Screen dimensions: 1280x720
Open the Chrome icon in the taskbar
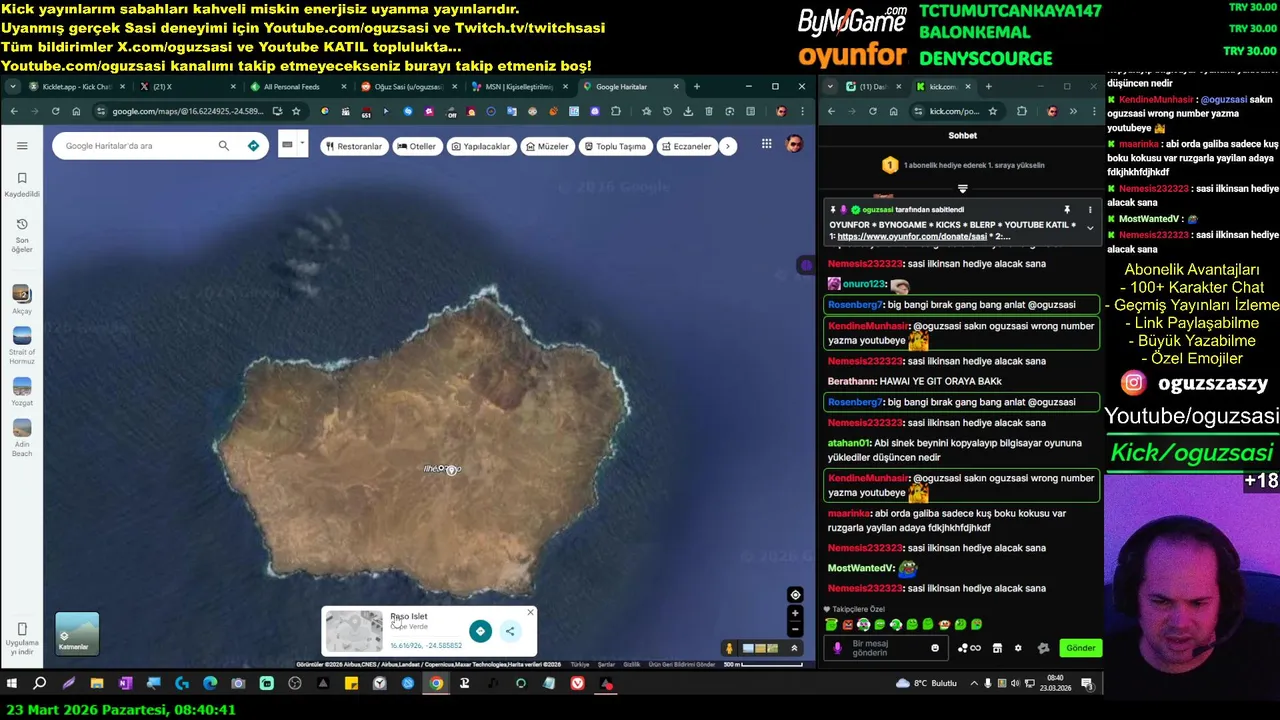(436, 684)
